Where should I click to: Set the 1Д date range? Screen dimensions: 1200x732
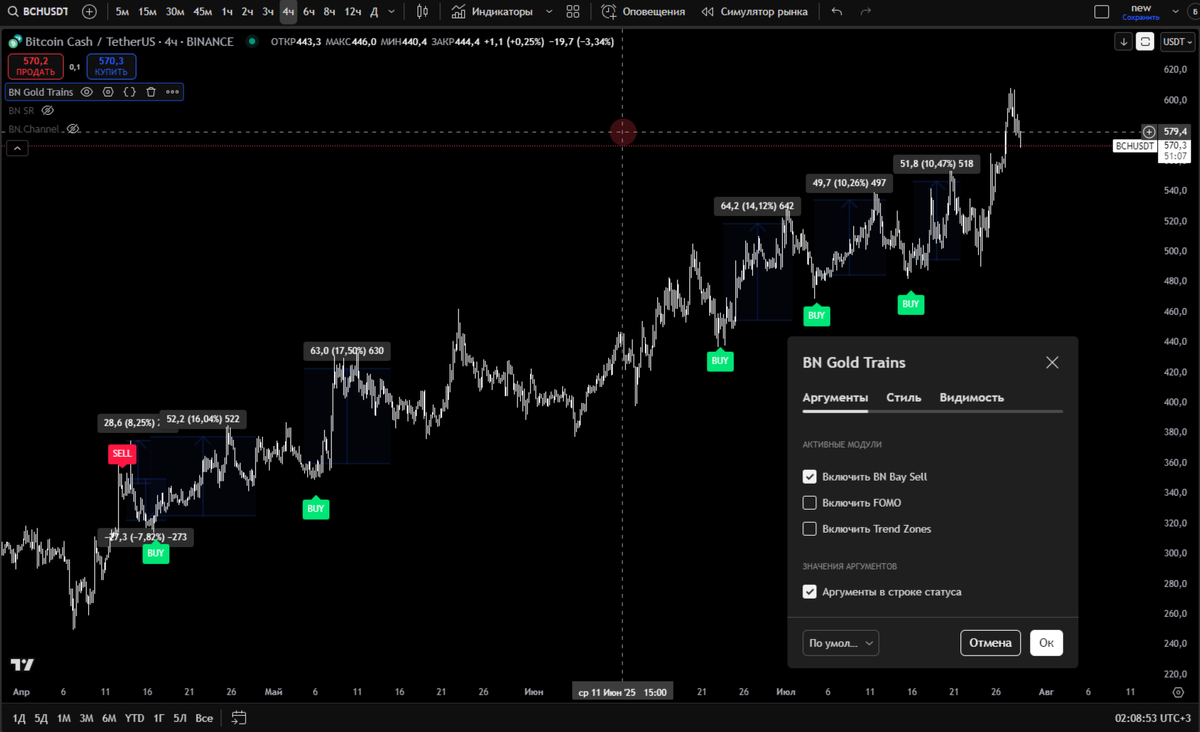point(18,718)
